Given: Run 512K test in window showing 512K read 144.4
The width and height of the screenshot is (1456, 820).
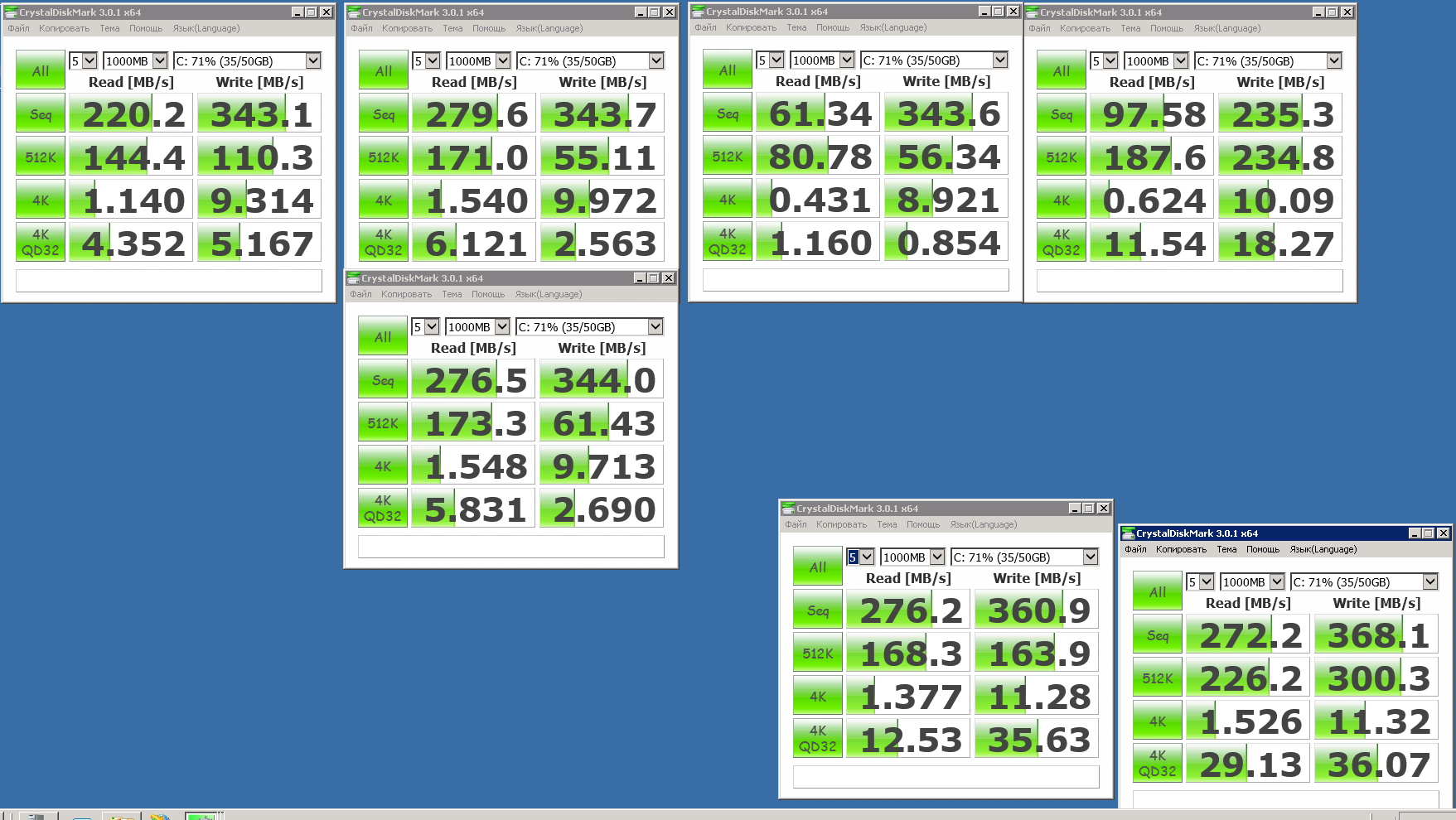Looking at the screenshot, I should click(x=41, y=157).
